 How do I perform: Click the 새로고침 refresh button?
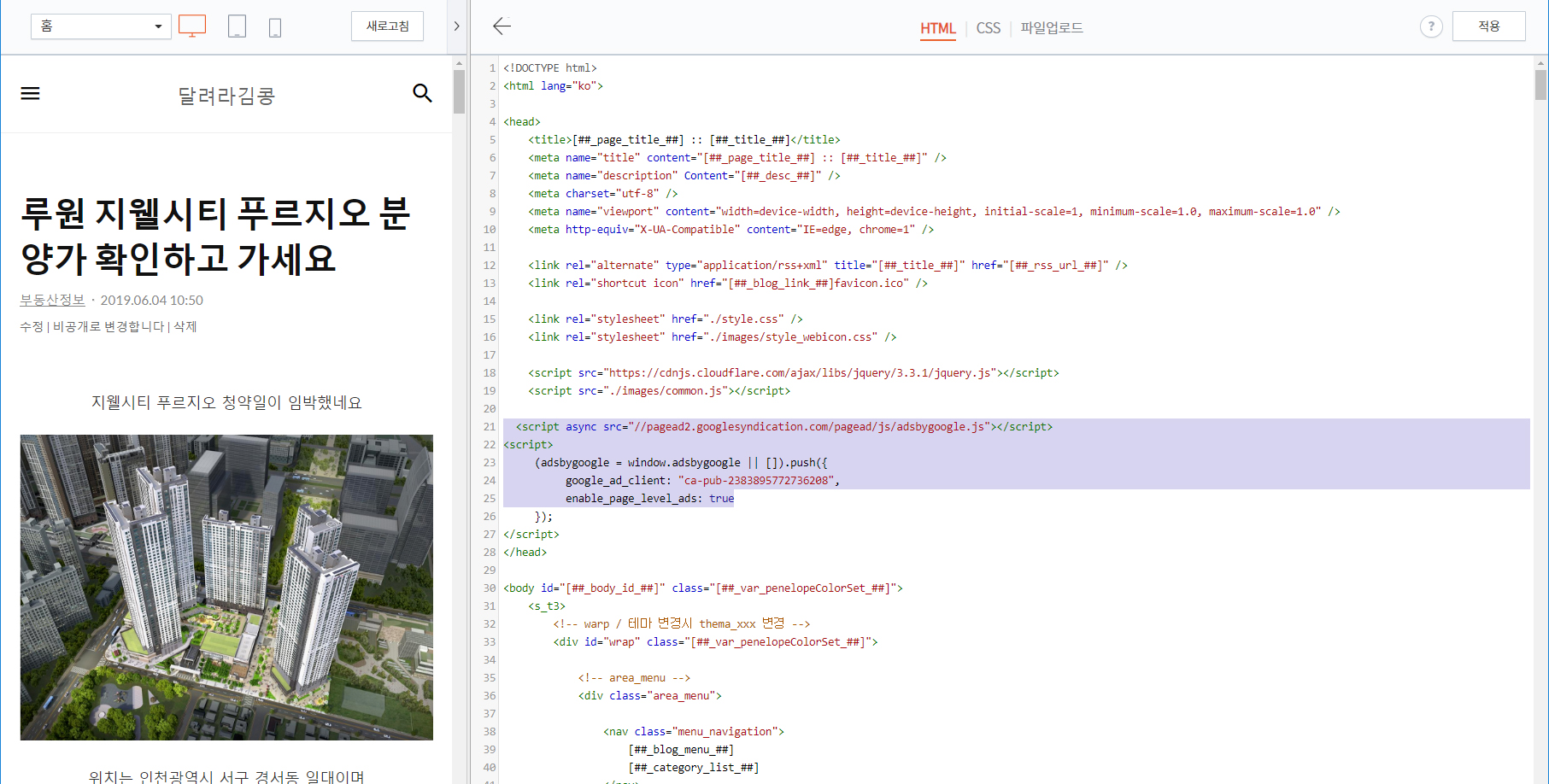point(387,26)
